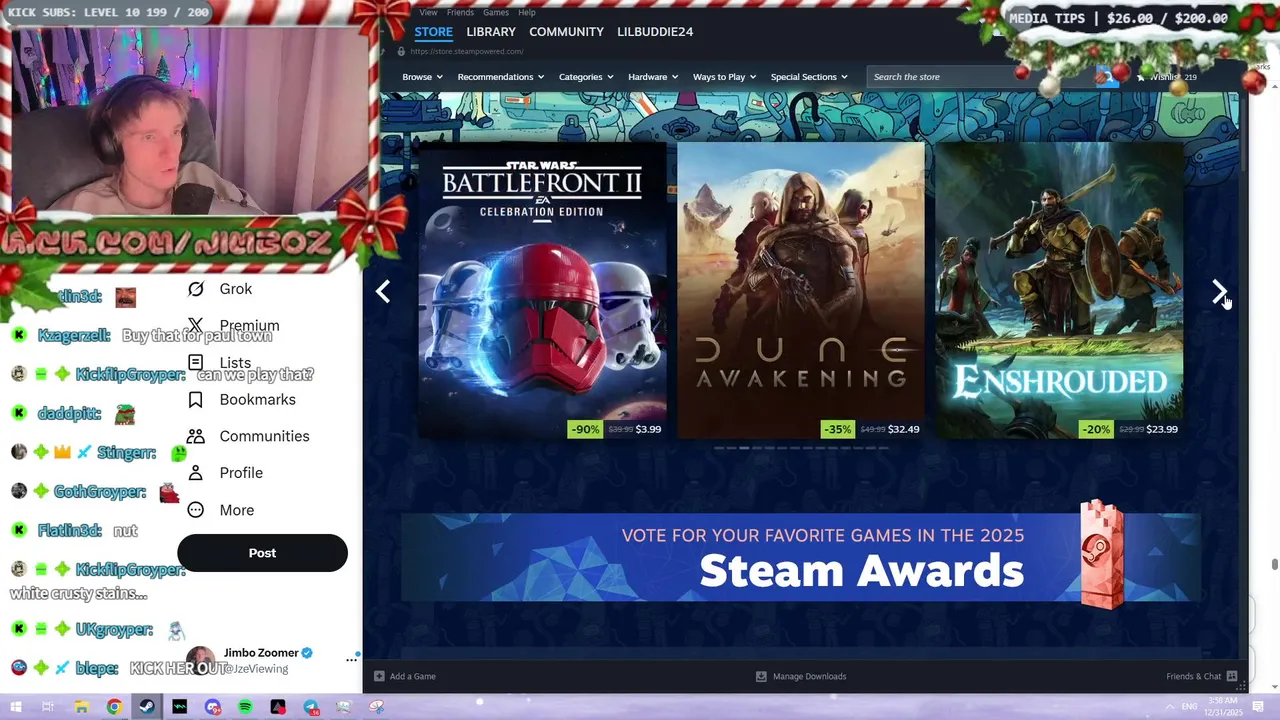Click the Lists icon in X sidebar
This screenshot has width=1280, height=720.
[x=196, y=362]
